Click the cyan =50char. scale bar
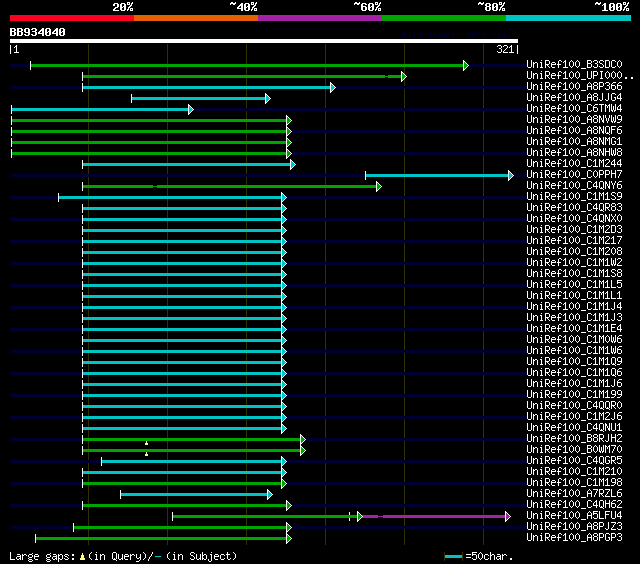Image resolution: width=640 pixels, height=564 pixels. (453, 556)
